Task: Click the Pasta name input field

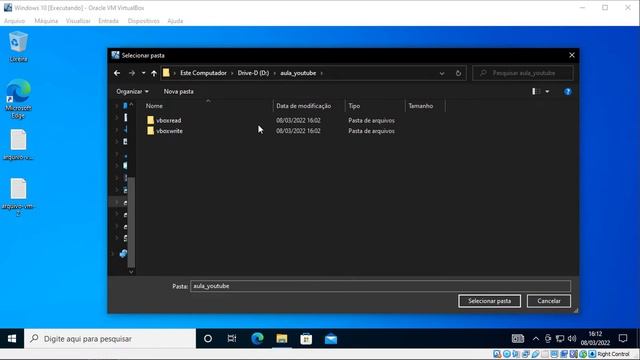Action: (x=380, y=286)
